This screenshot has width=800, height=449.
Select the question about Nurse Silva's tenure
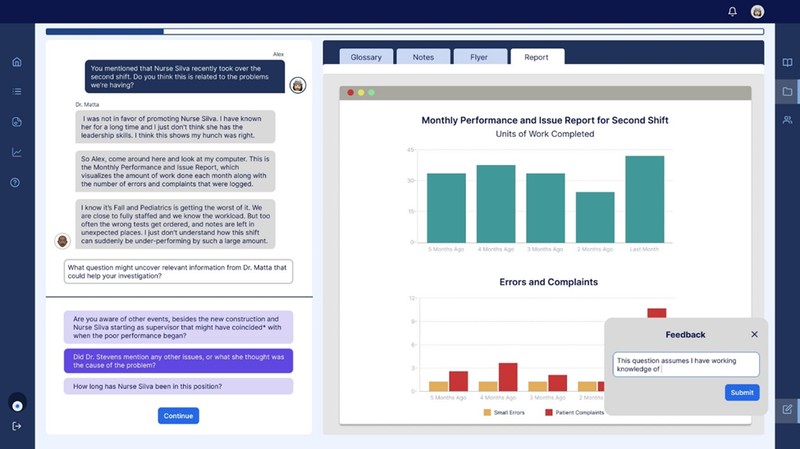click(178, 386)
